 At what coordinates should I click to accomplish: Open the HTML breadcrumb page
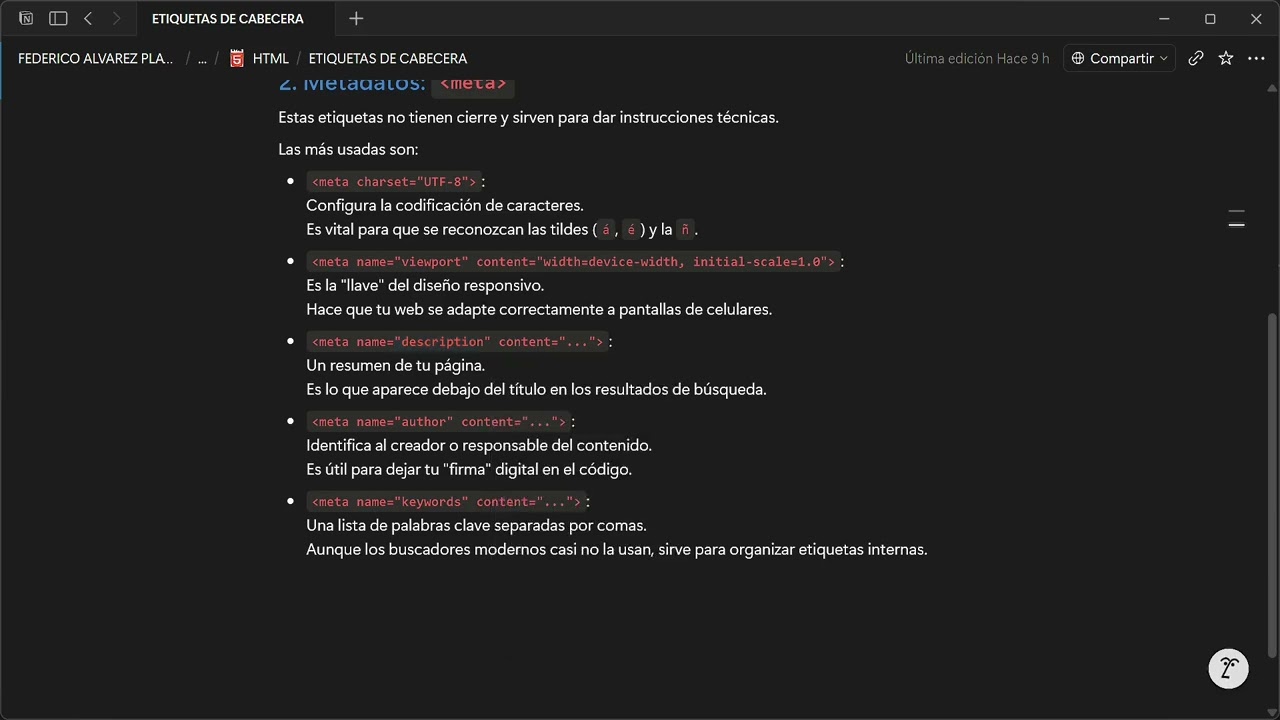coord(270,58)
